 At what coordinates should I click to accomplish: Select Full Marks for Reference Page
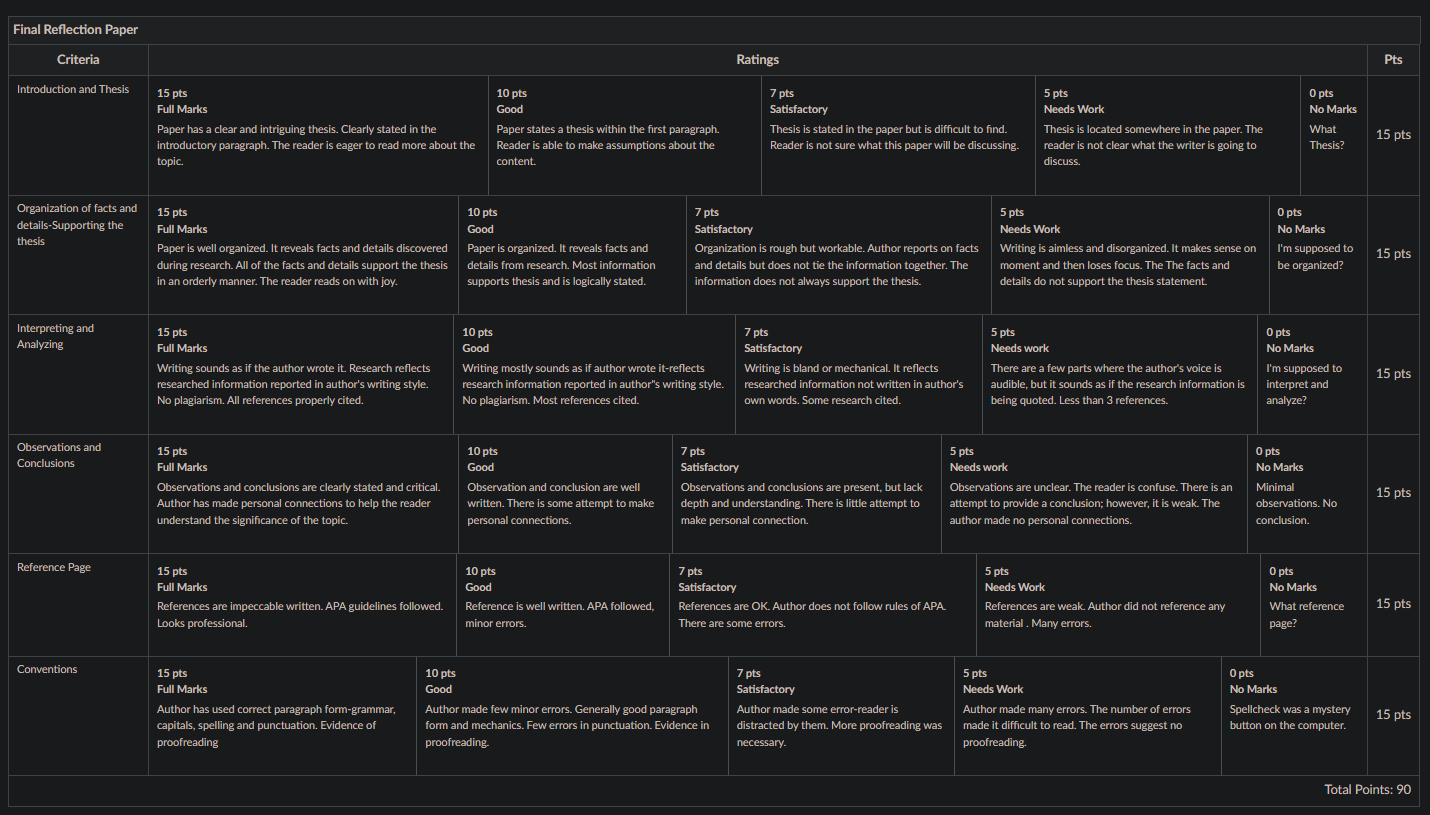[303, 604]
